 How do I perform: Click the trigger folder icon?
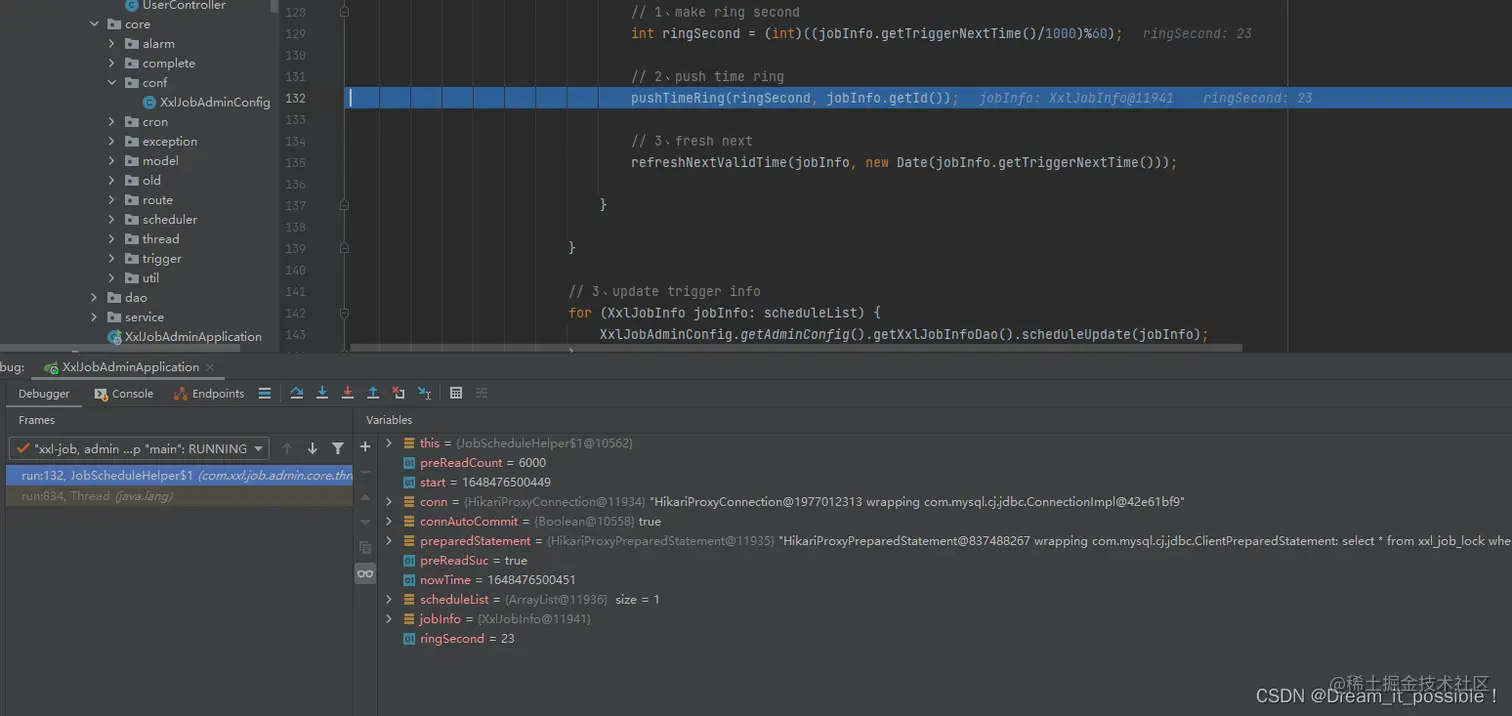[x=132, y=259]
